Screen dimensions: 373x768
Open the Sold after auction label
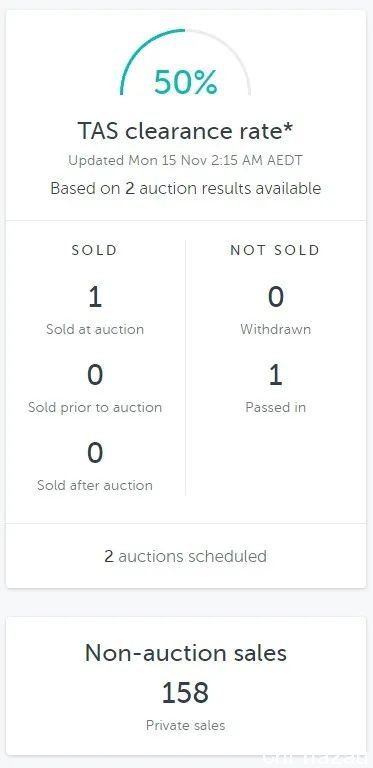pyautogui.click(x=95, y=485)
